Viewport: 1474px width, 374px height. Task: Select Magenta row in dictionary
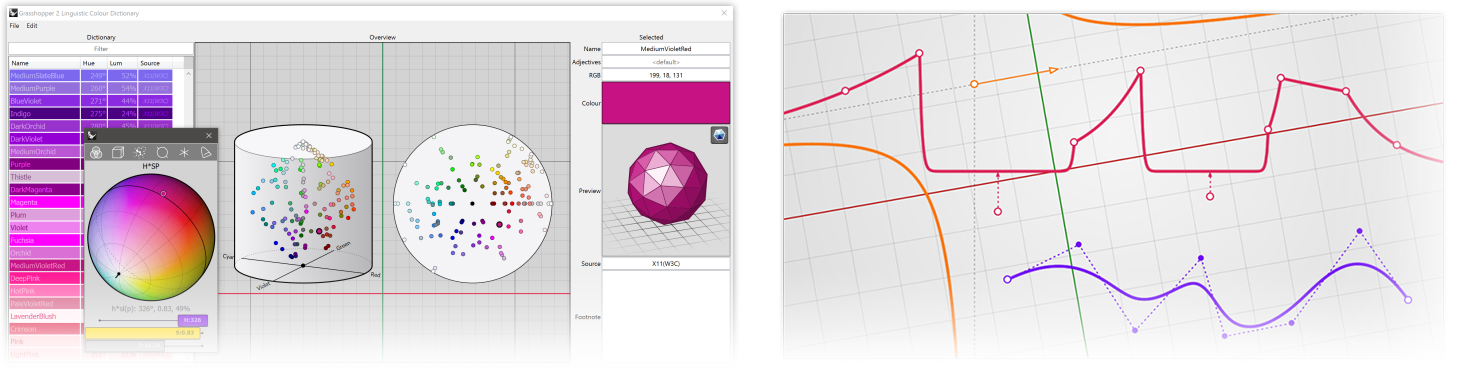[x=47, y=202]
